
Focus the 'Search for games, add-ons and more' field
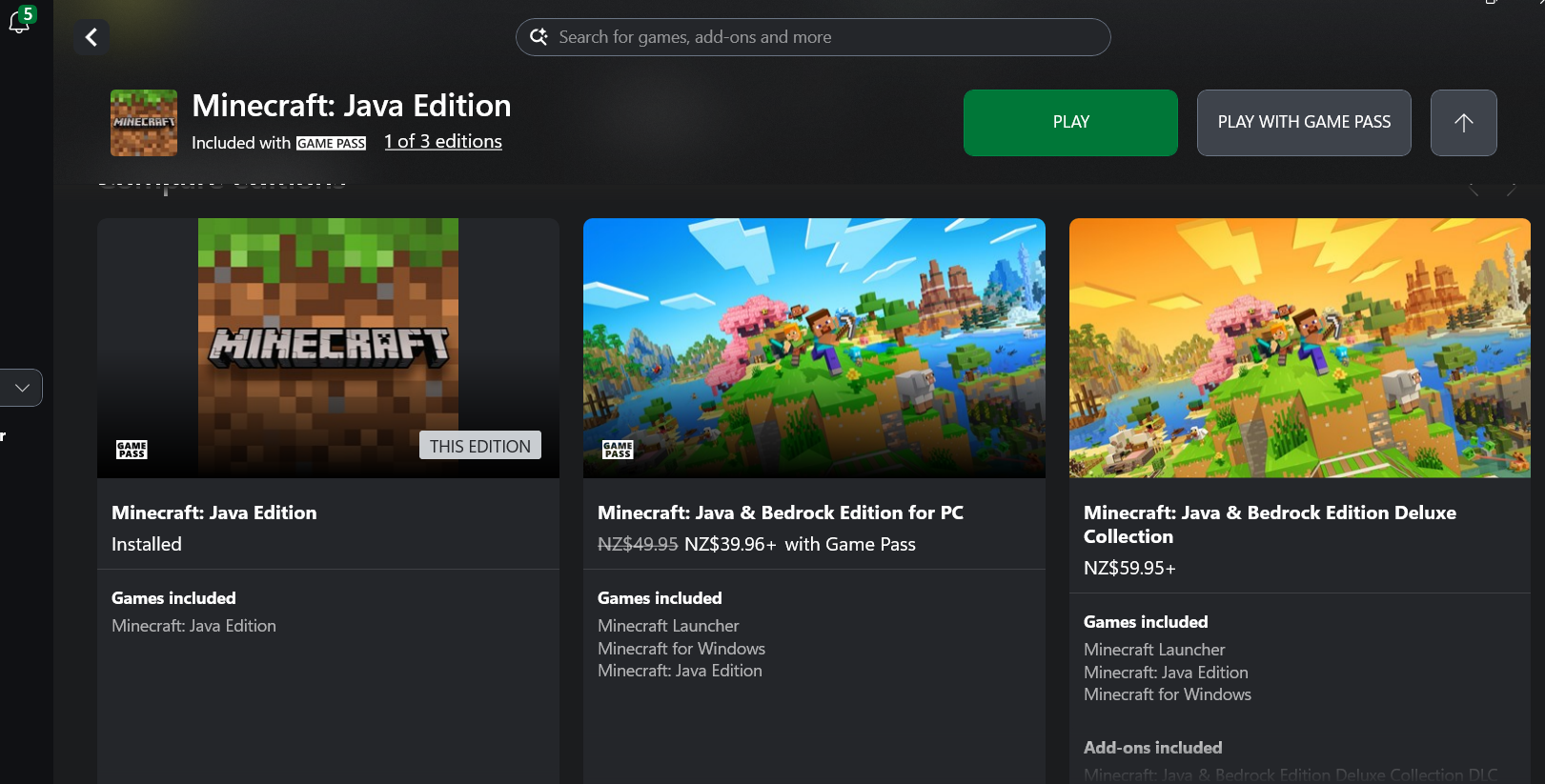[813, 37]
